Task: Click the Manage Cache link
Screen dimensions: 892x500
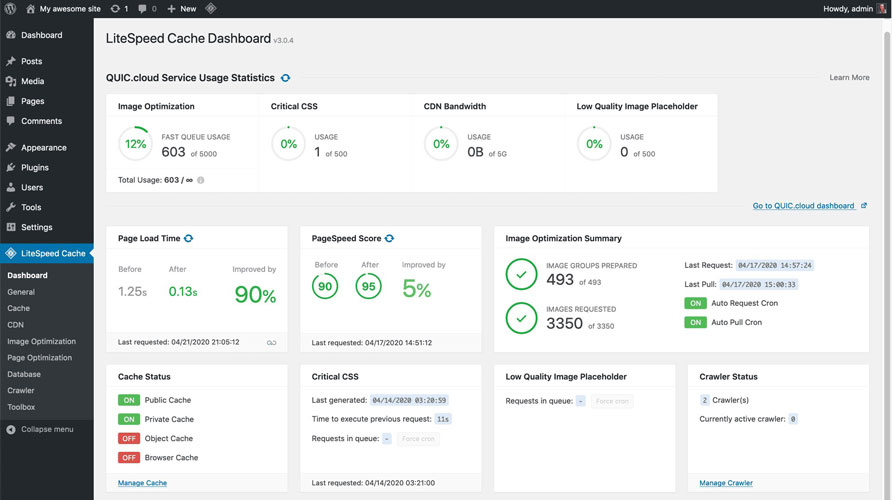Action: (142, 483)
